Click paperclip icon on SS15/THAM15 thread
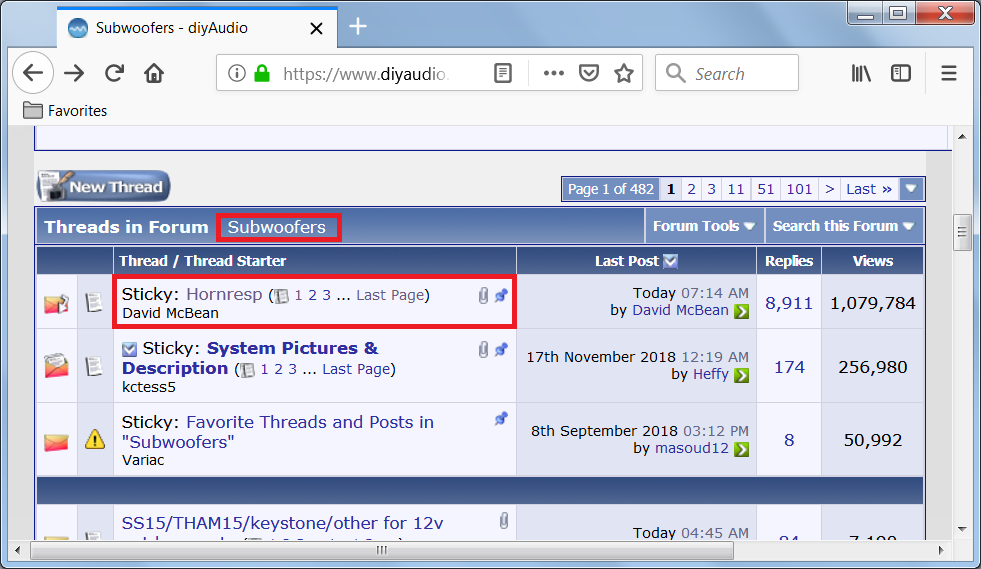 (x=504, y=521)
